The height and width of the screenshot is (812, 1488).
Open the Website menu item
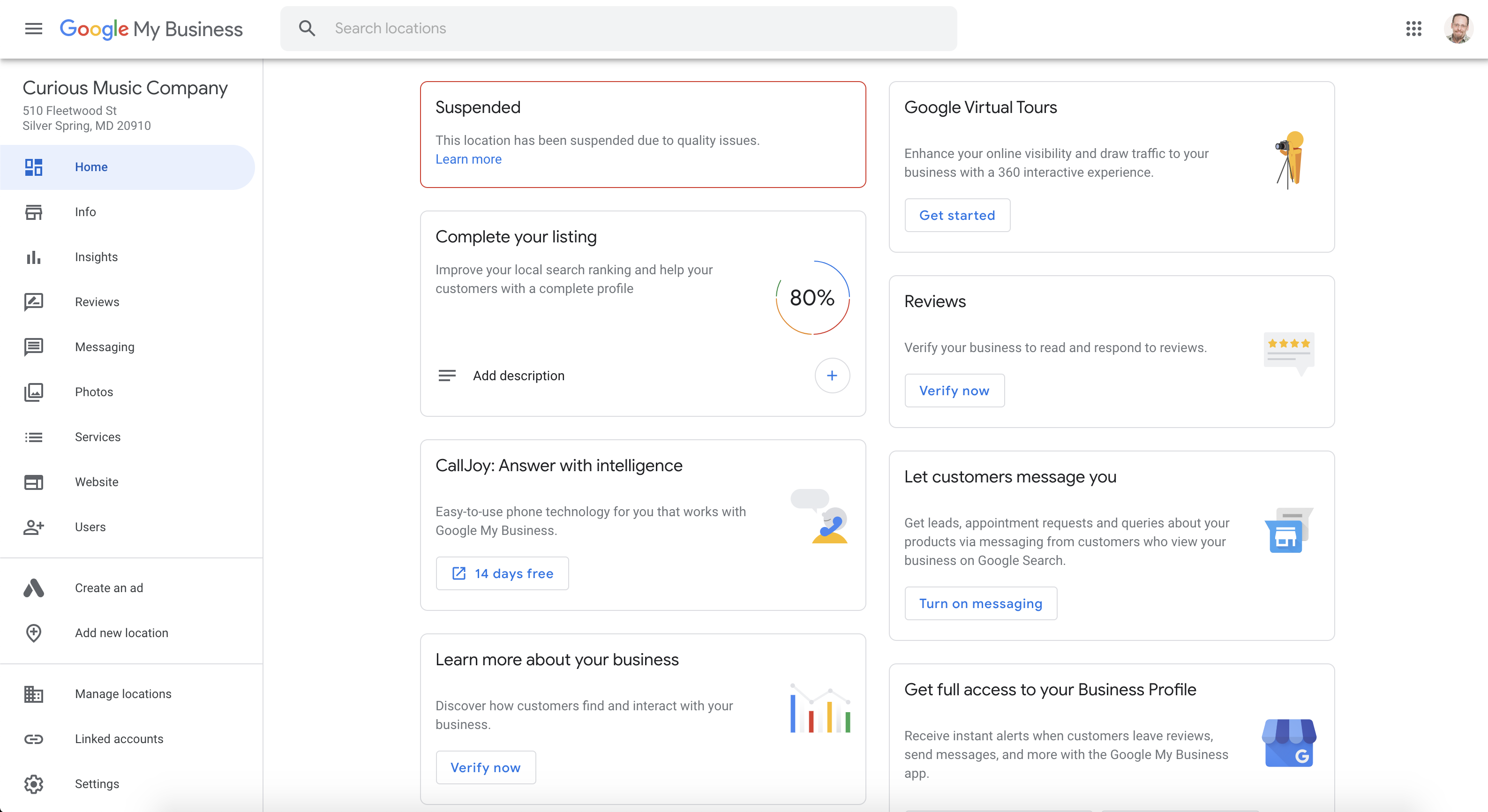click(x=97, y=481)
